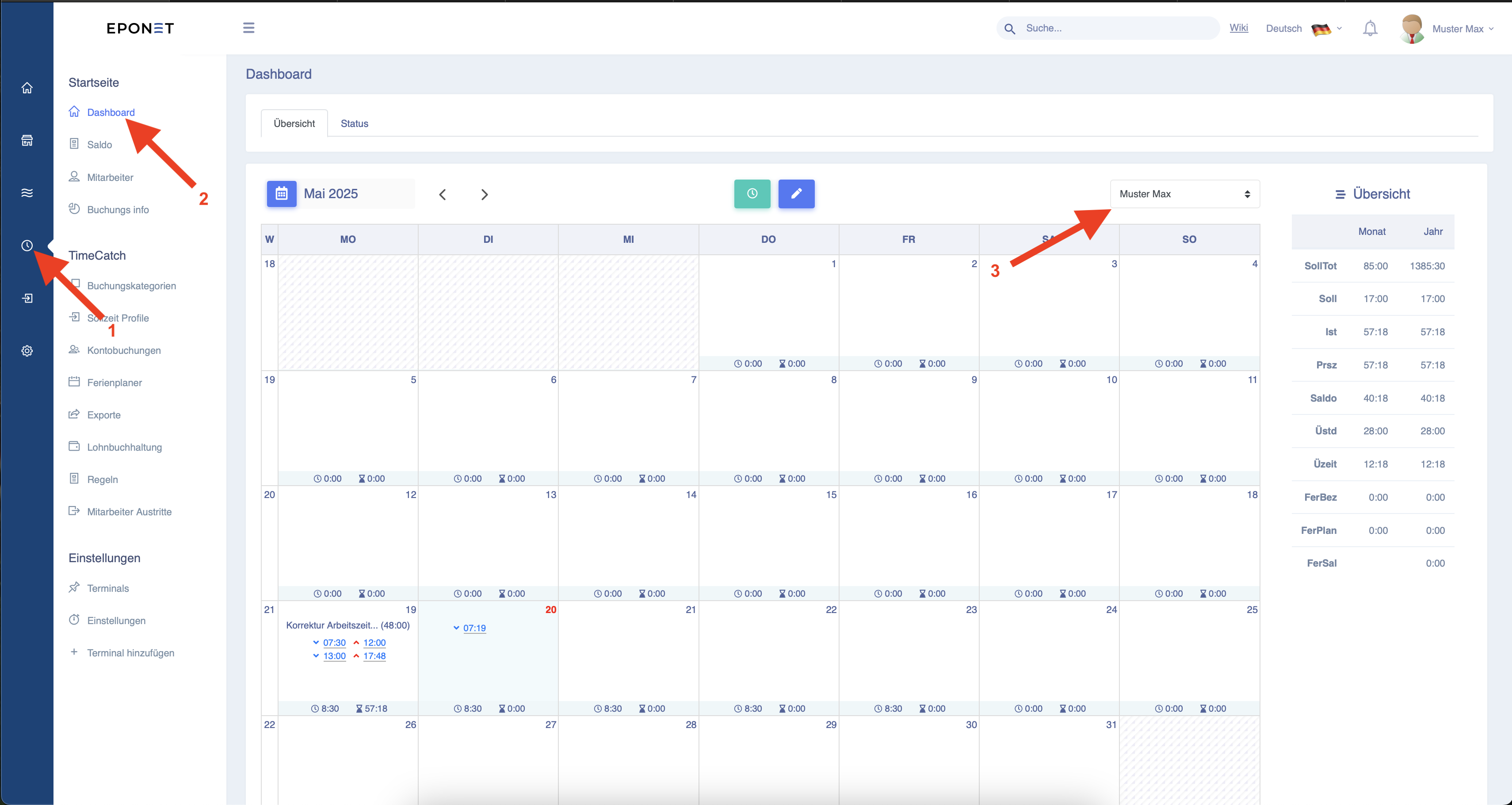Open the Wiki link
This screenshot has width=1512, height=805.
1238,27
